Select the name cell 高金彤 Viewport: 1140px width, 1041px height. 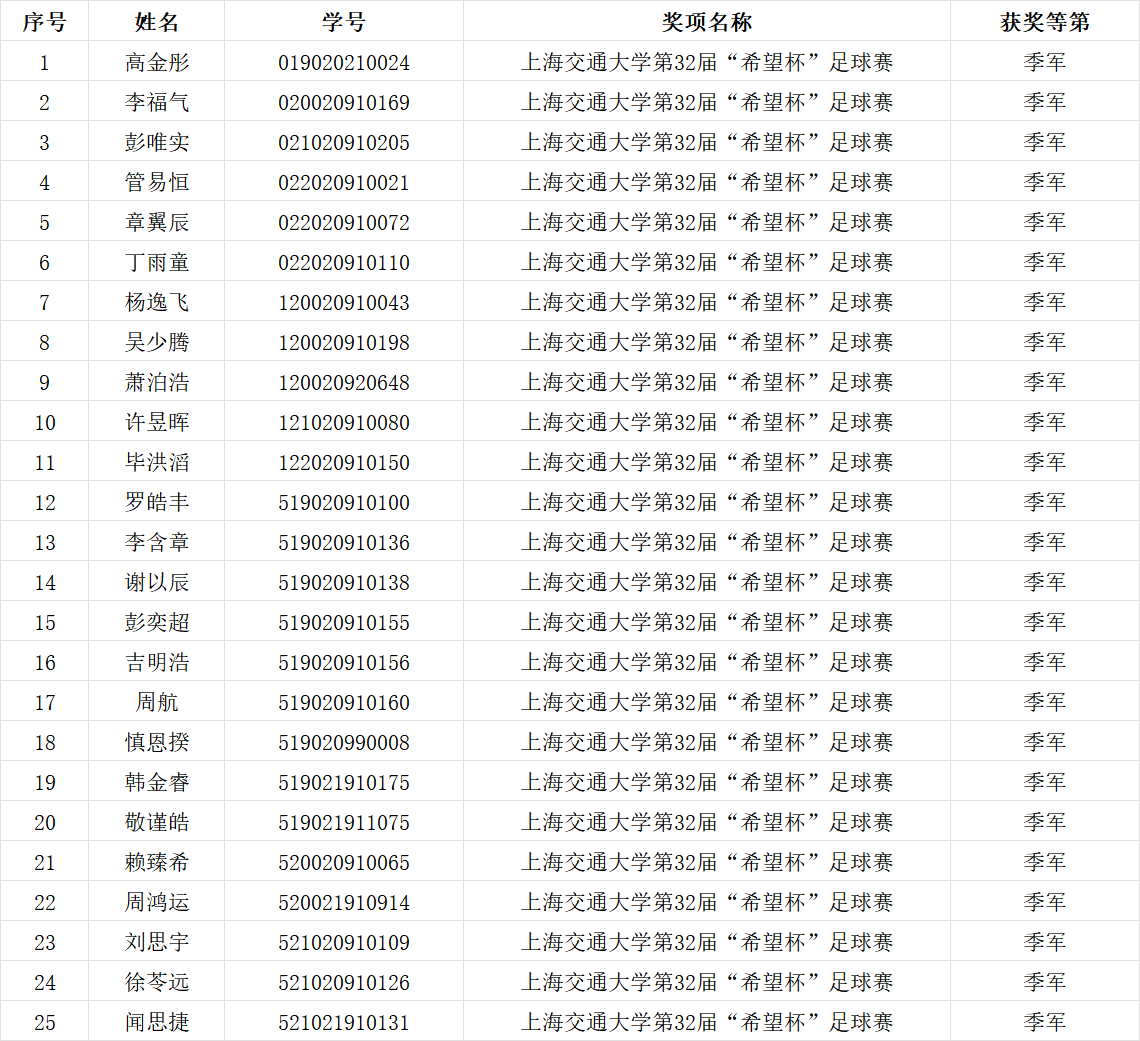156,63
